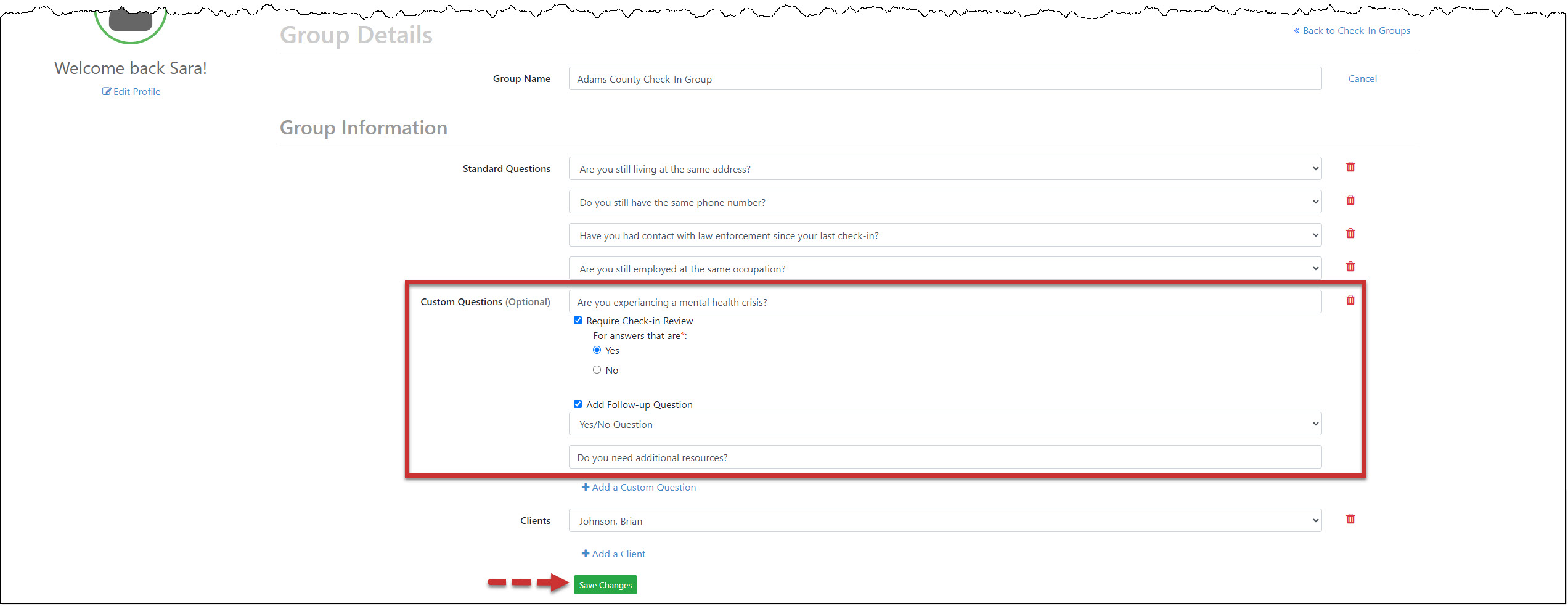1568x606 pixels.
Task: Click into the Group Name text field
Action: pyautogui.click(x=944, y=79)
